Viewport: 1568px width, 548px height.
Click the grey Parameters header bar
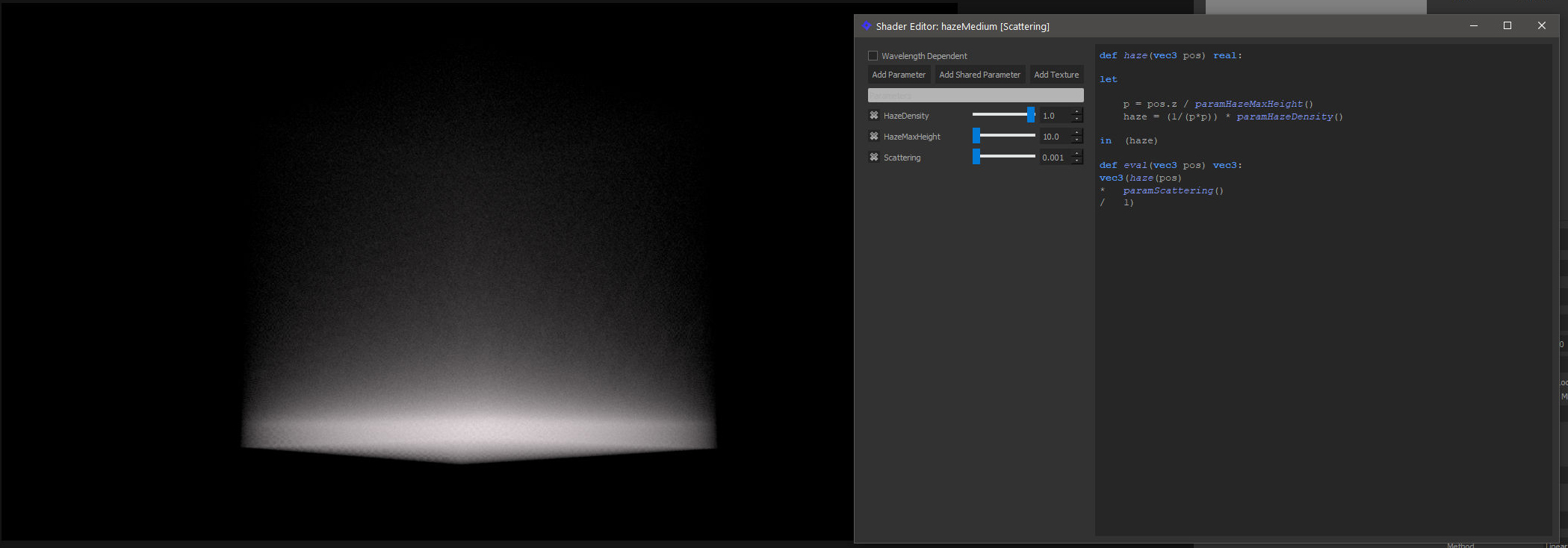coord(975,96)
